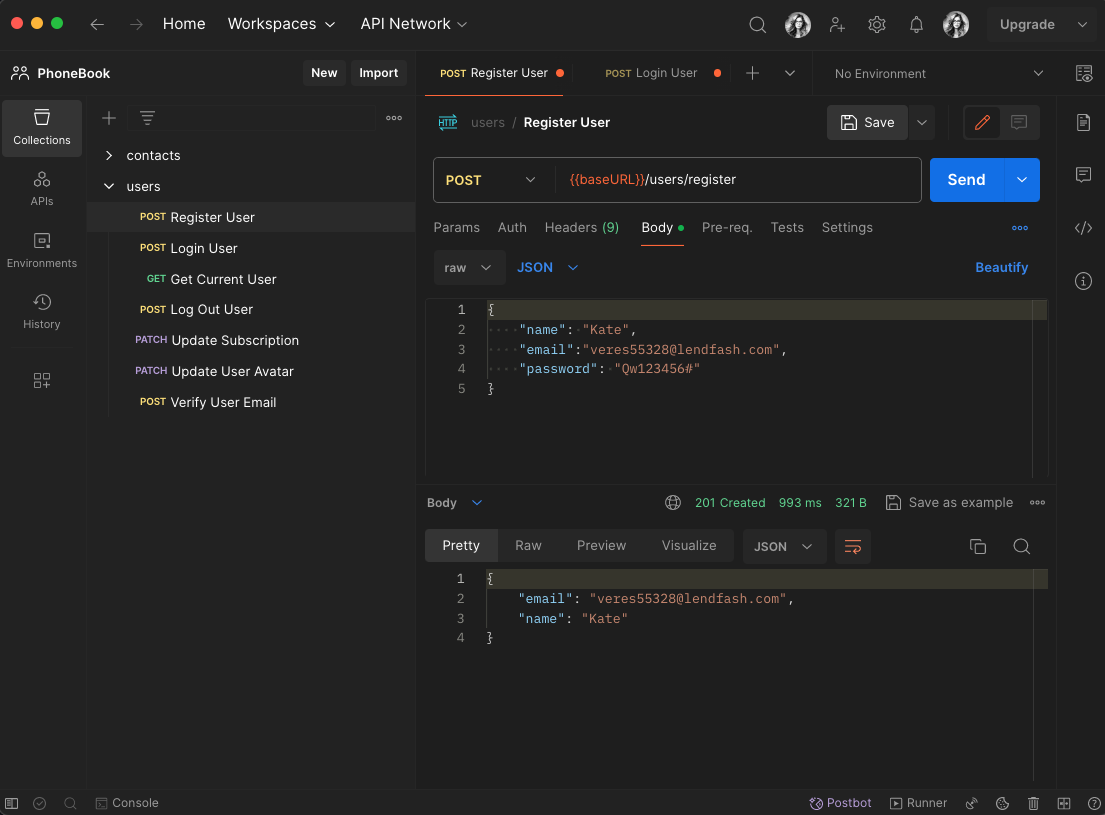Click the Send button
1105x815 pixels.
[967, 180]
